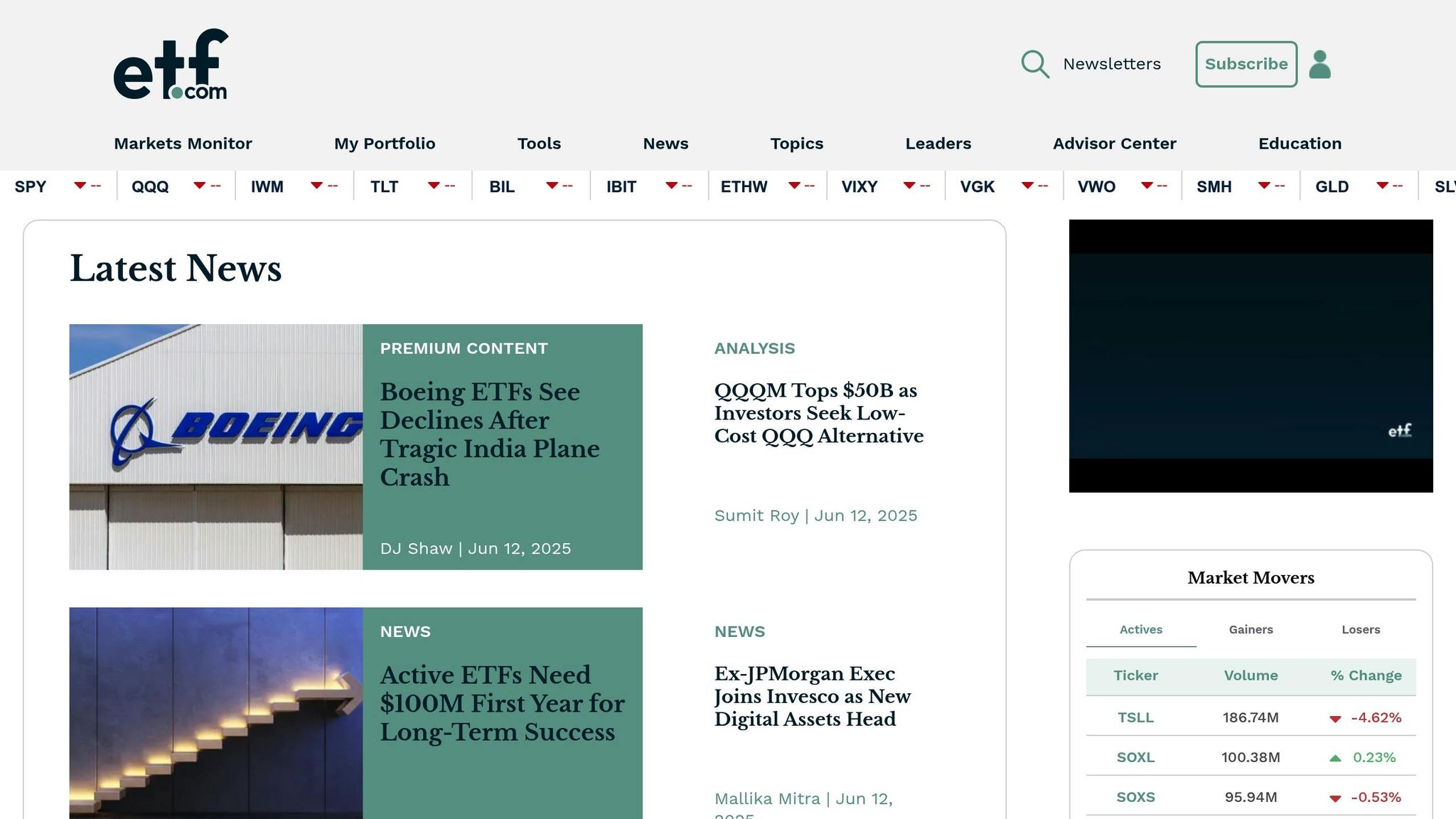Click the Ticker column header
1456x819 pixels.
pos(1135,675)
